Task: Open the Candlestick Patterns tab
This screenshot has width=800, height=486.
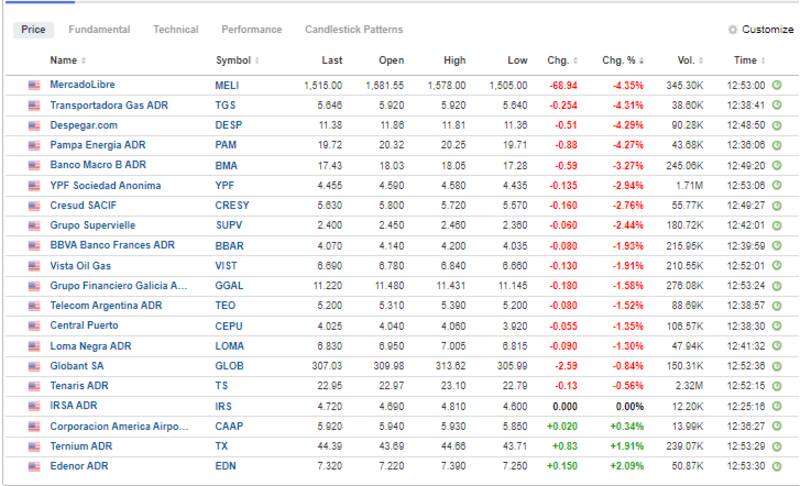Action: pos(354,30)
